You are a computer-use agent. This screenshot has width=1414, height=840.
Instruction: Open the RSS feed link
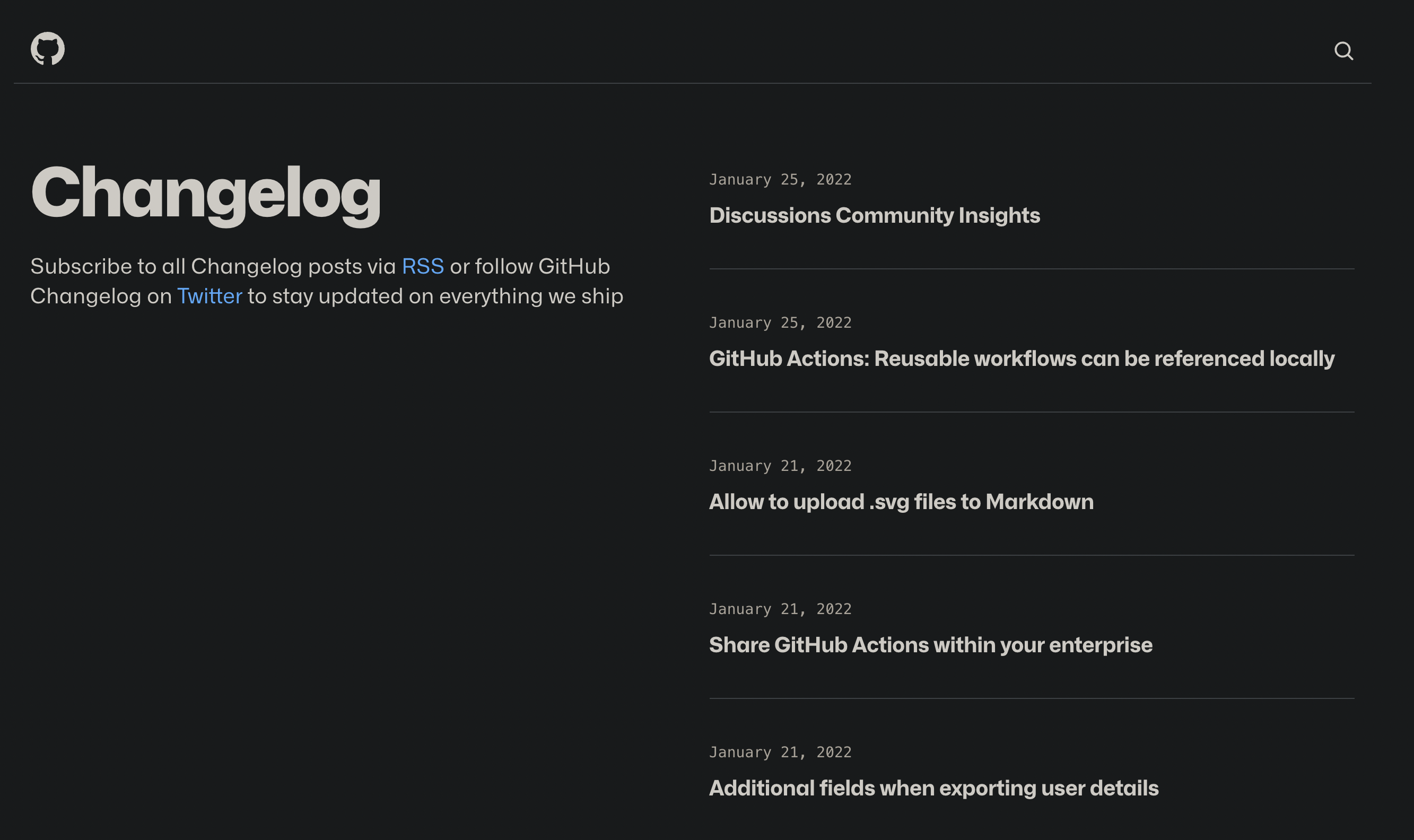point(422,267)
